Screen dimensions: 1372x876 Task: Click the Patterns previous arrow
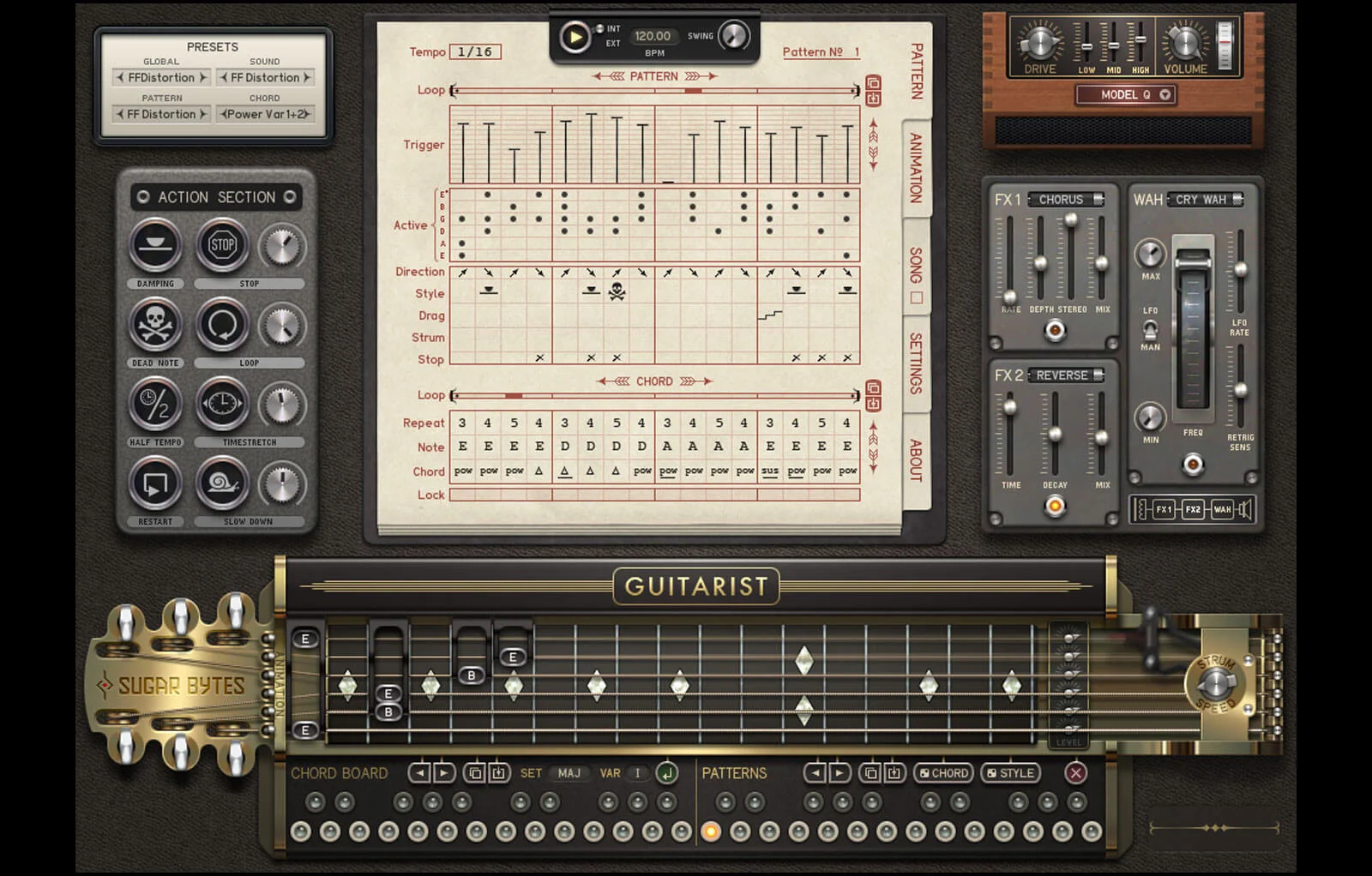[x=815, y=773]
